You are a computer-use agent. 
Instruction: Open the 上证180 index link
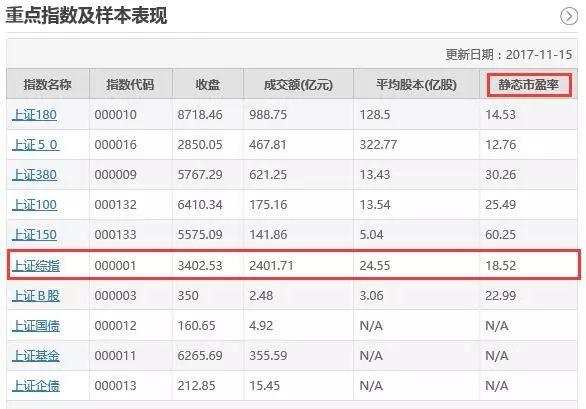(x=34, y=114)
